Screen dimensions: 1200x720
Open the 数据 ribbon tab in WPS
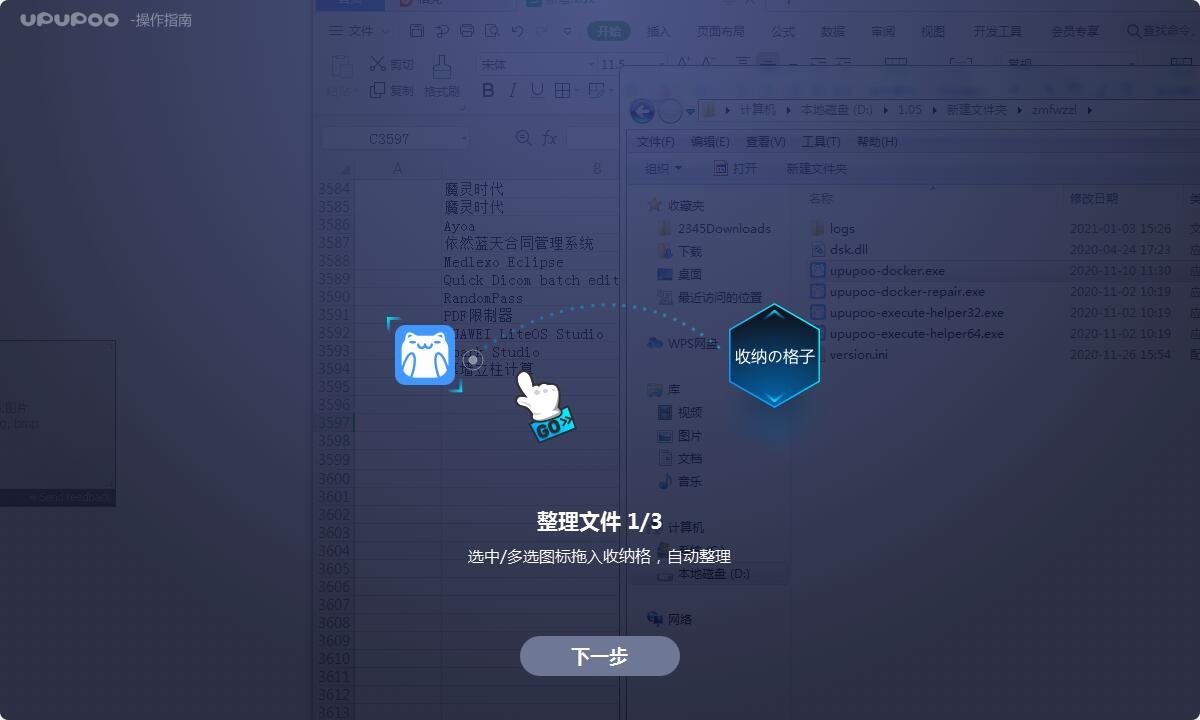click(x=833, y=31)
